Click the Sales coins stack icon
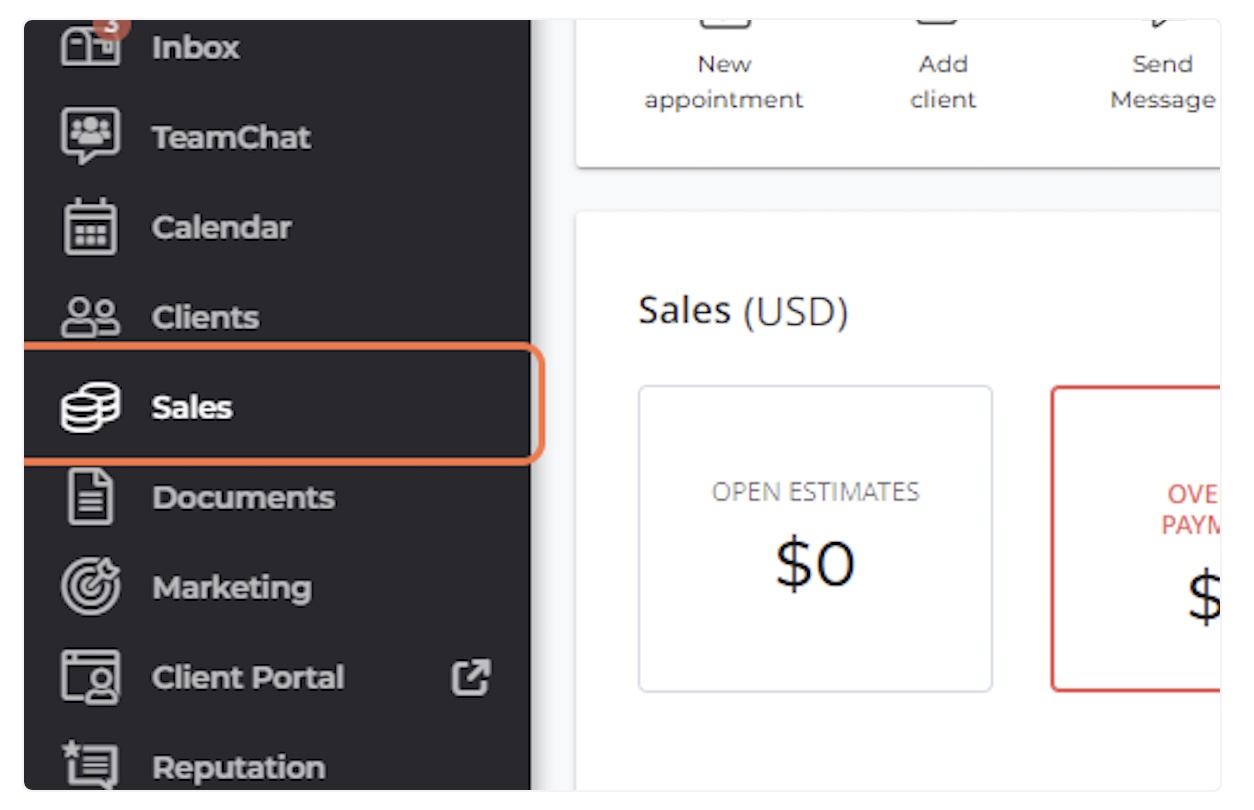The image size is (1254, 810). [90, 407]
